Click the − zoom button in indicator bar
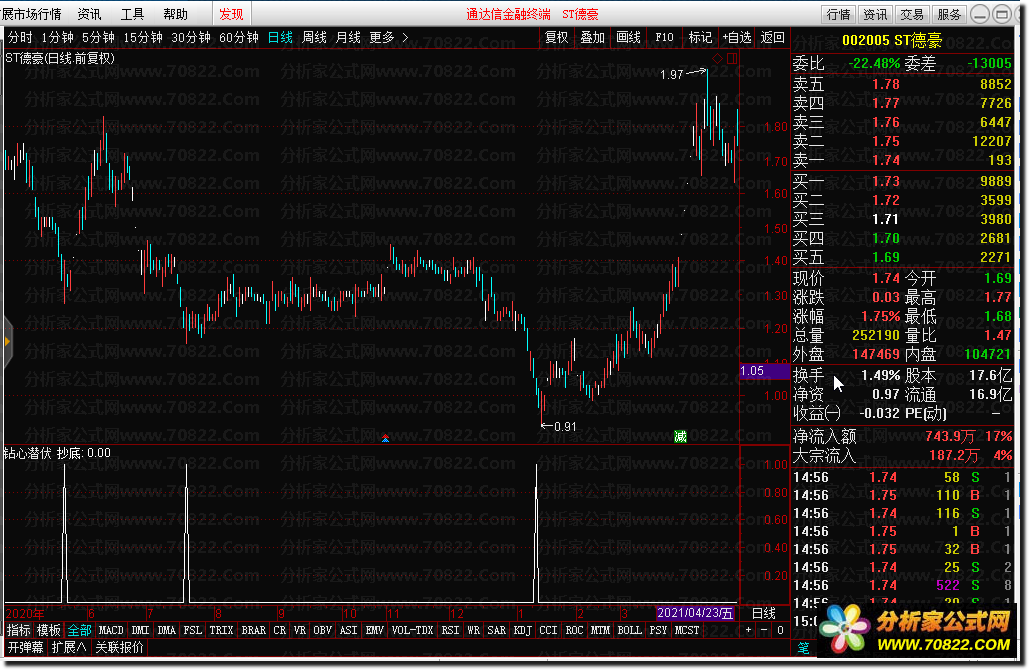 click(764, 631)
